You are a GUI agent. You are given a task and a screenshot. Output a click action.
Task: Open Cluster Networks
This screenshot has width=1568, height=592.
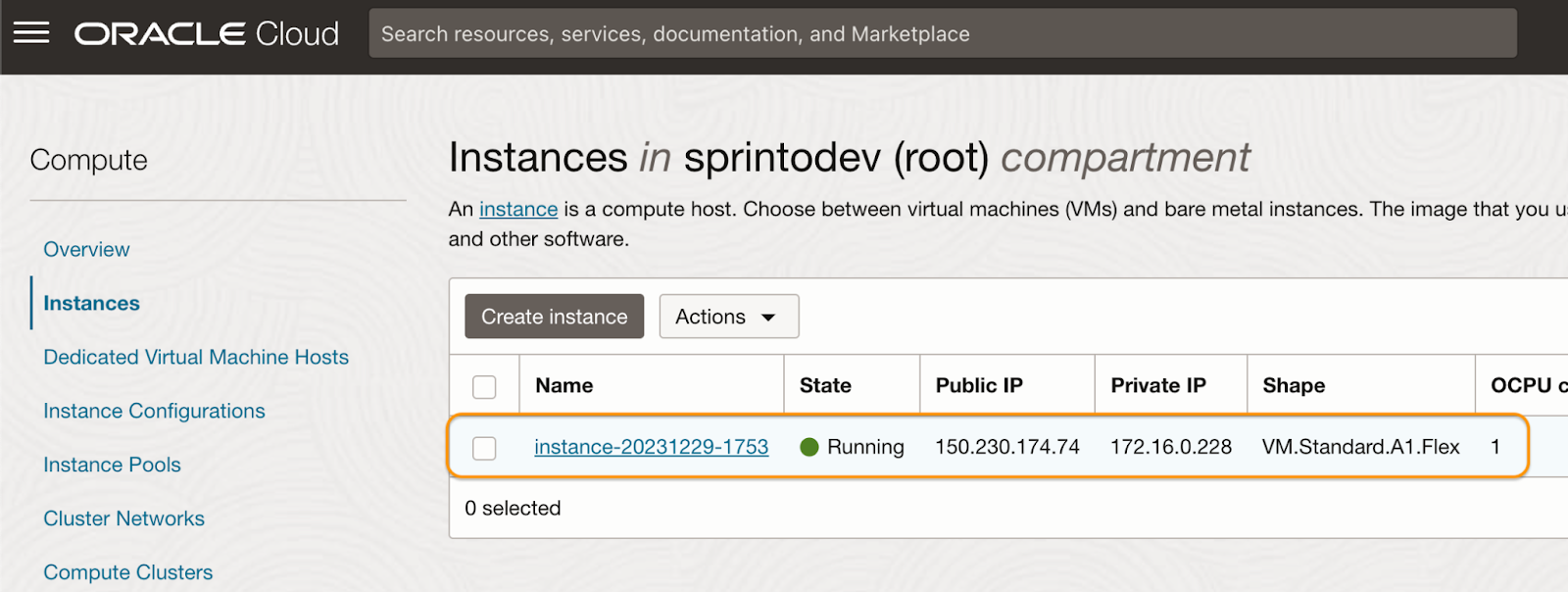tap(123, 518)
